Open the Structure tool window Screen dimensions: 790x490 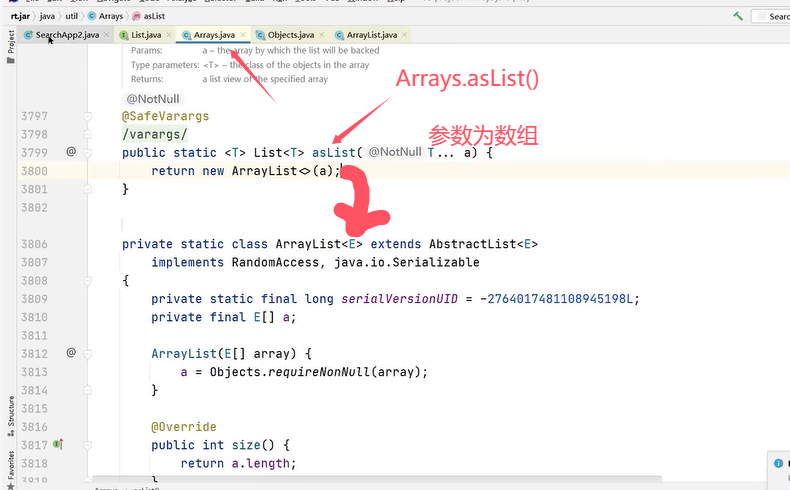(11, 416)
